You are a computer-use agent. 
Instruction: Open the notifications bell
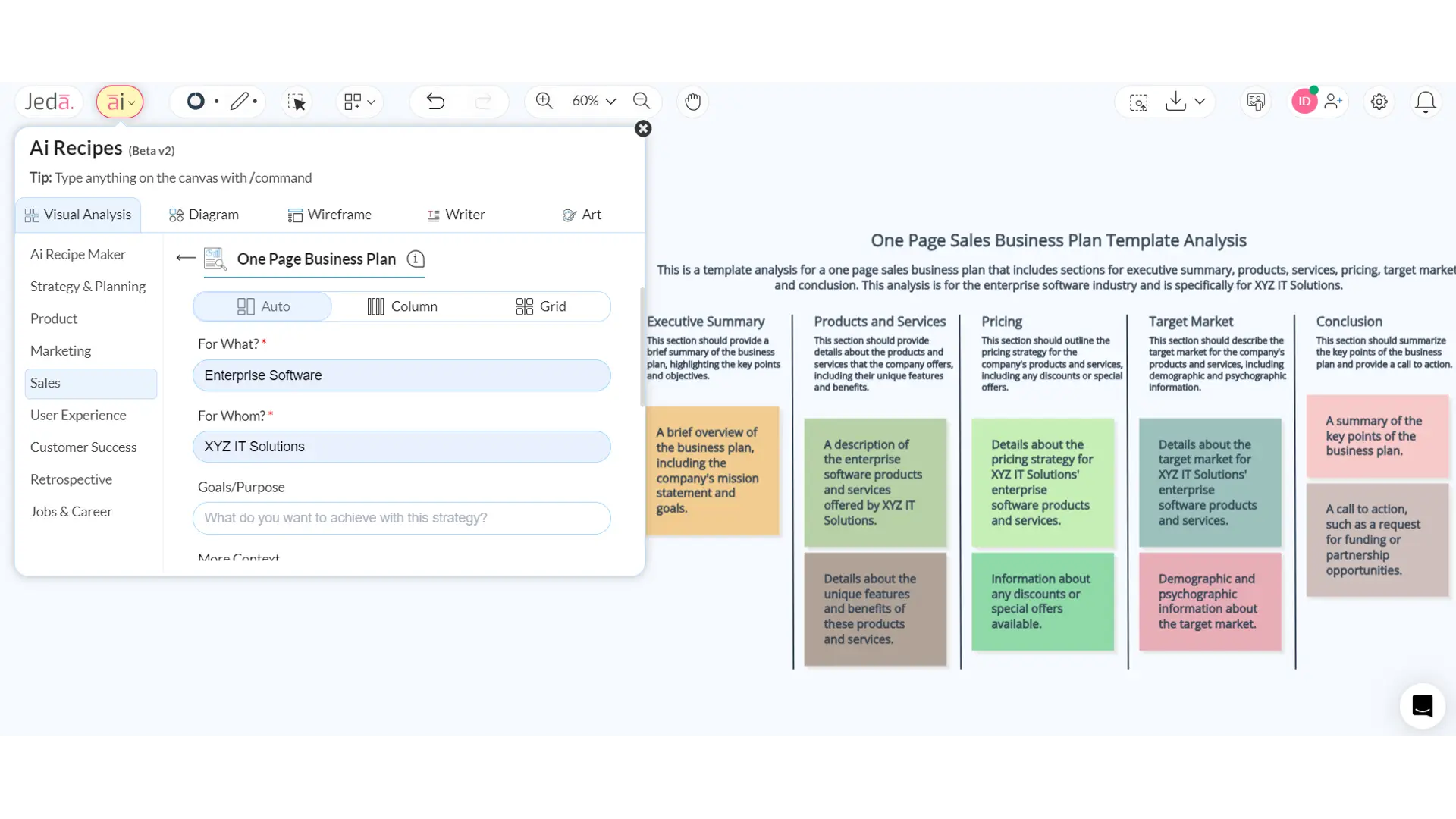(x=1426, y=101)
